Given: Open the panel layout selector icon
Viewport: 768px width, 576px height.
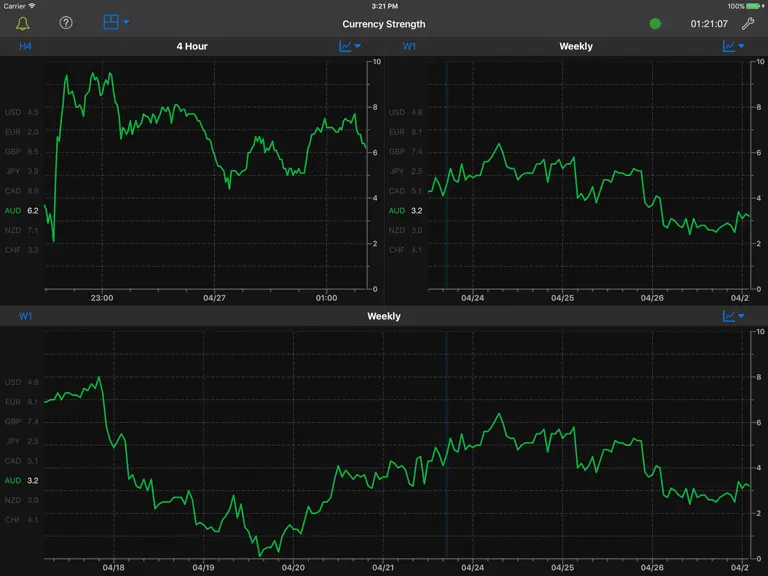Looking at the screenshot, I should click(111, 22).
